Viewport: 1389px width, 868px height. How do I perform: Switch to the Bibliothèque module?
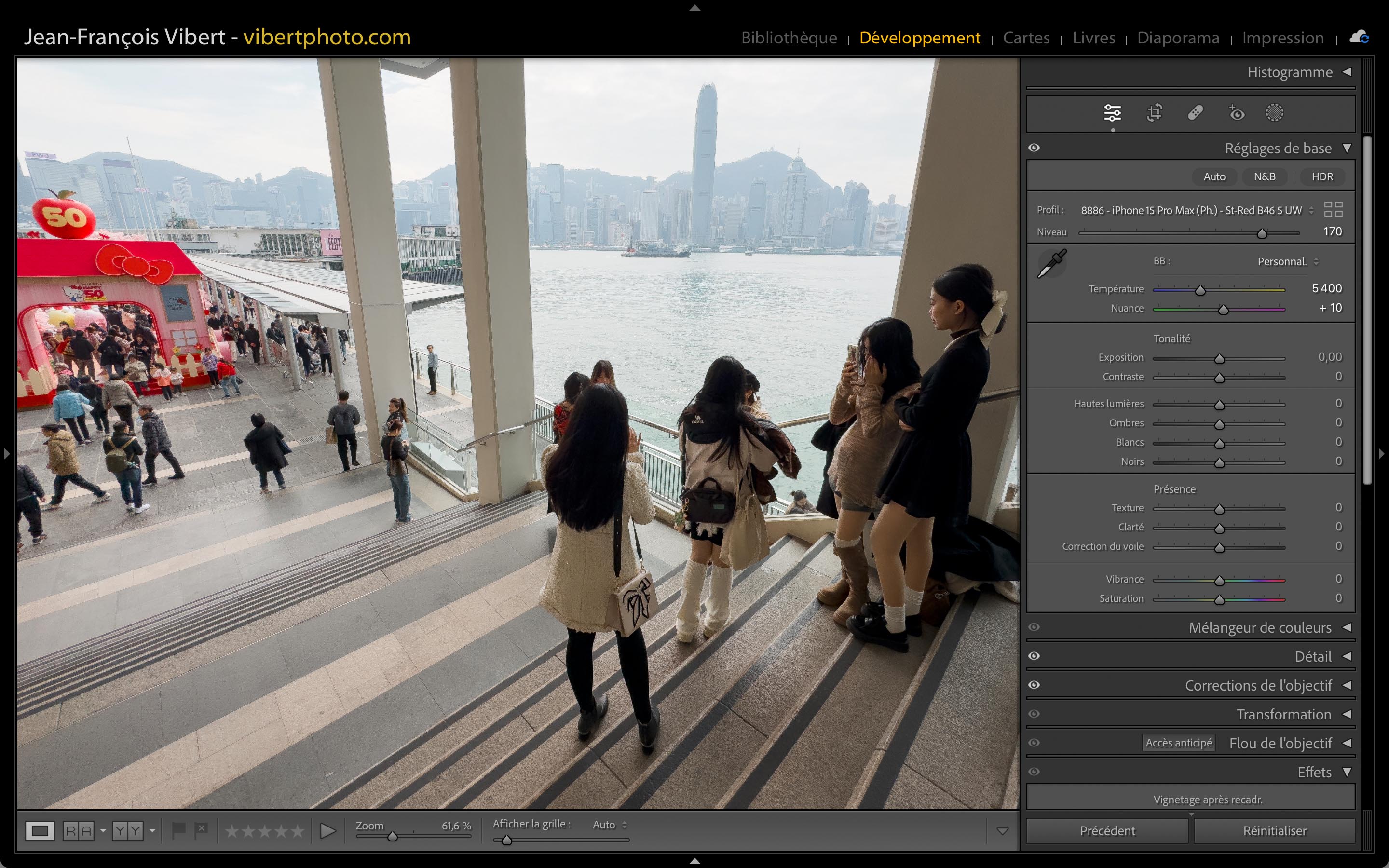tap(789, 38)
